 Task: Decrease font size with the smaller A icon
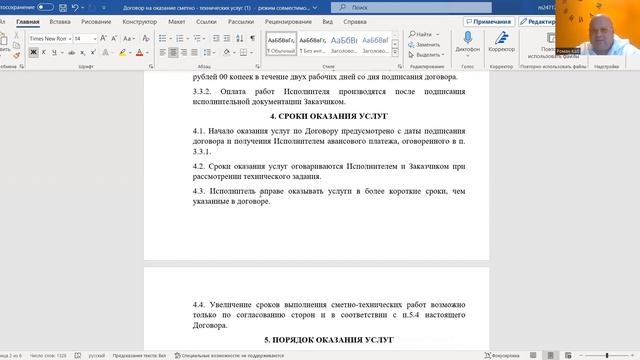(114, 38)
